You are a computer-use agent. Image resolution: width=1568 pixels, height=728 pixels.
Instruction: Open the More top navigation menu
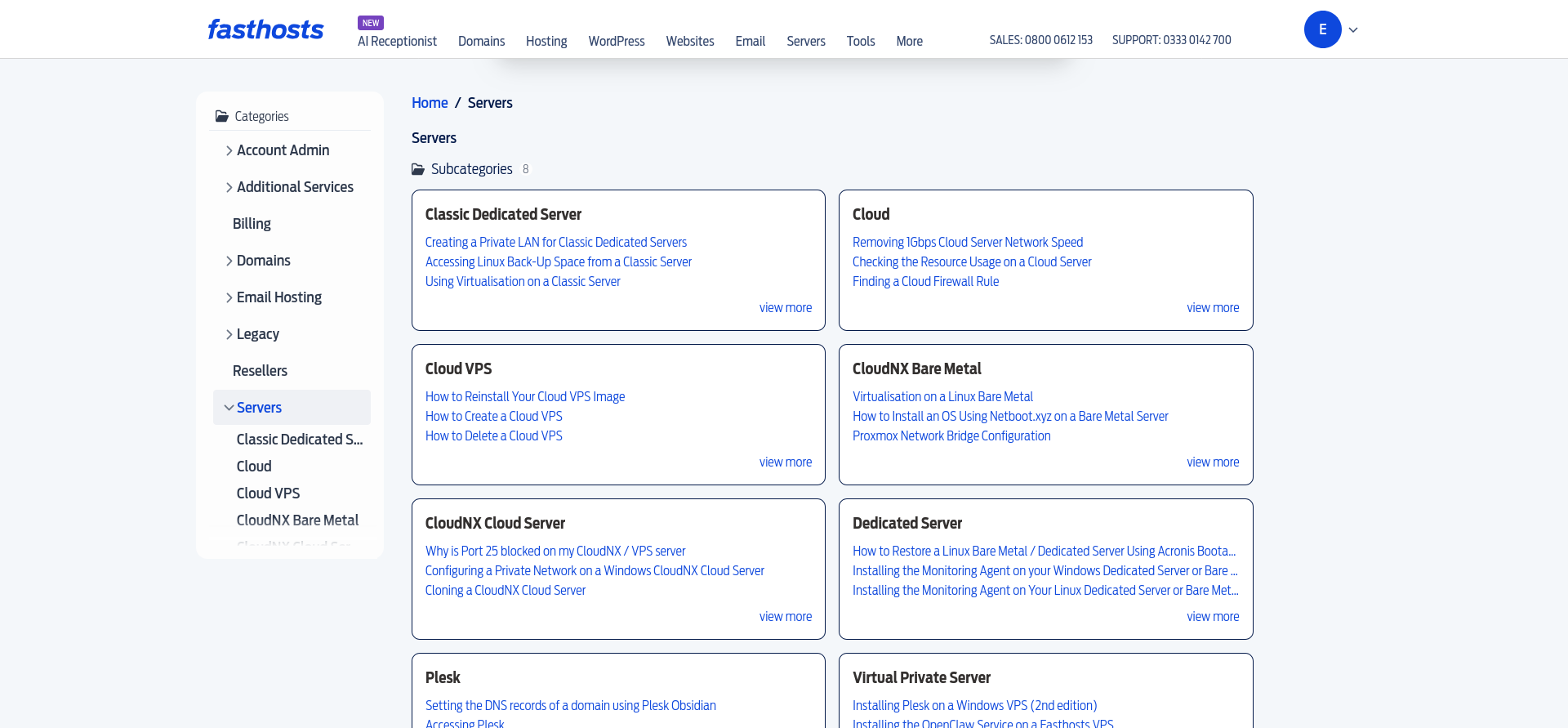(910, 41)
